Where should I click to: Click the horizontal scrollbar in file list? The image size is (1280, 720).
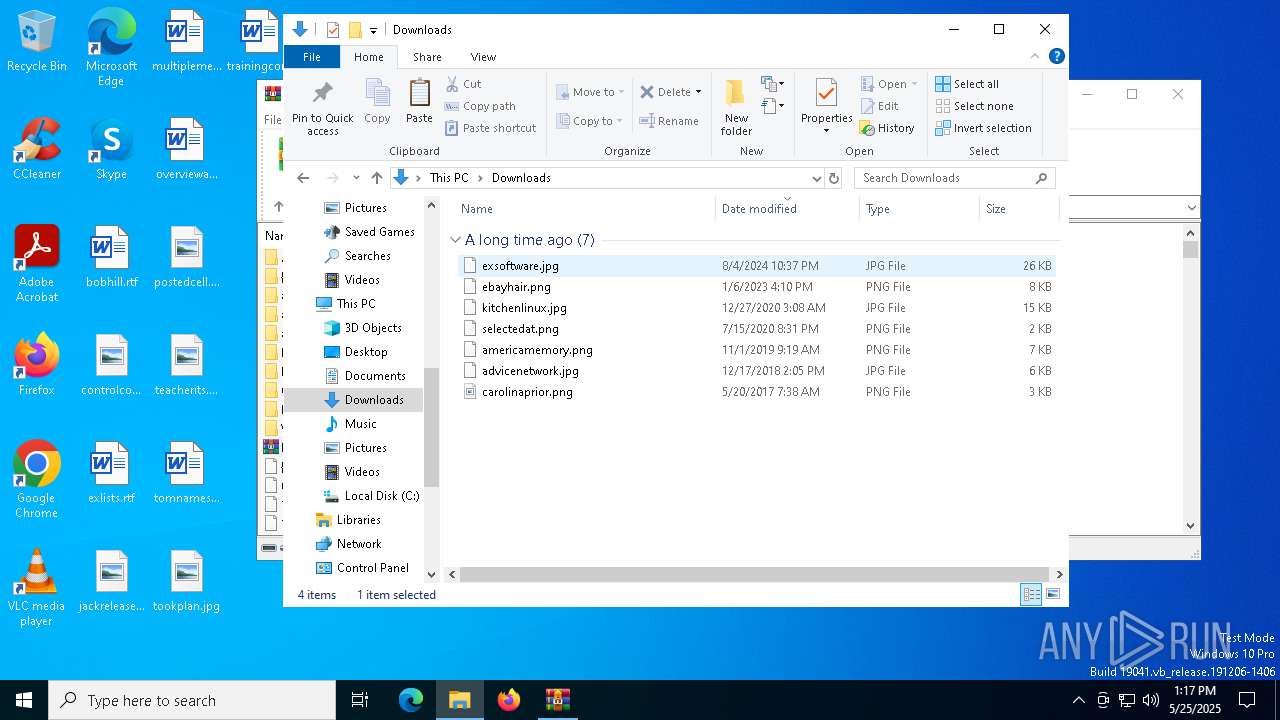[x=753, y=574]
